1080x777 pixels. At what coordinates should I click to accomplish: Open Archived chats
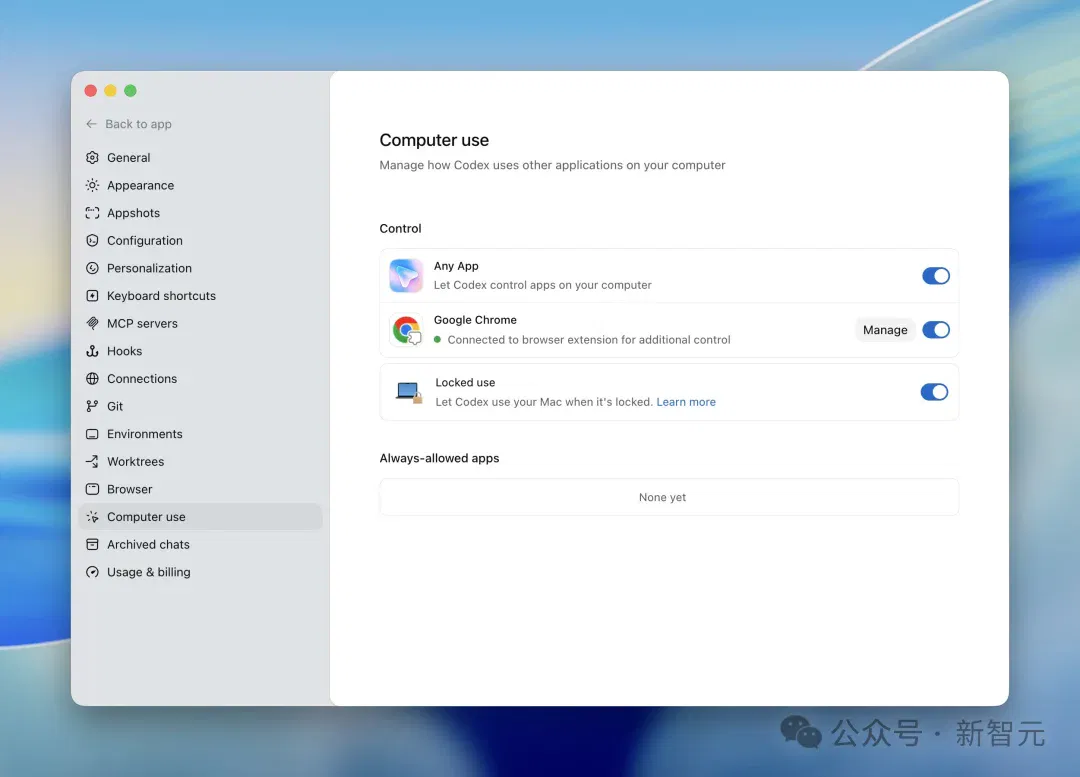pos(200,544)
